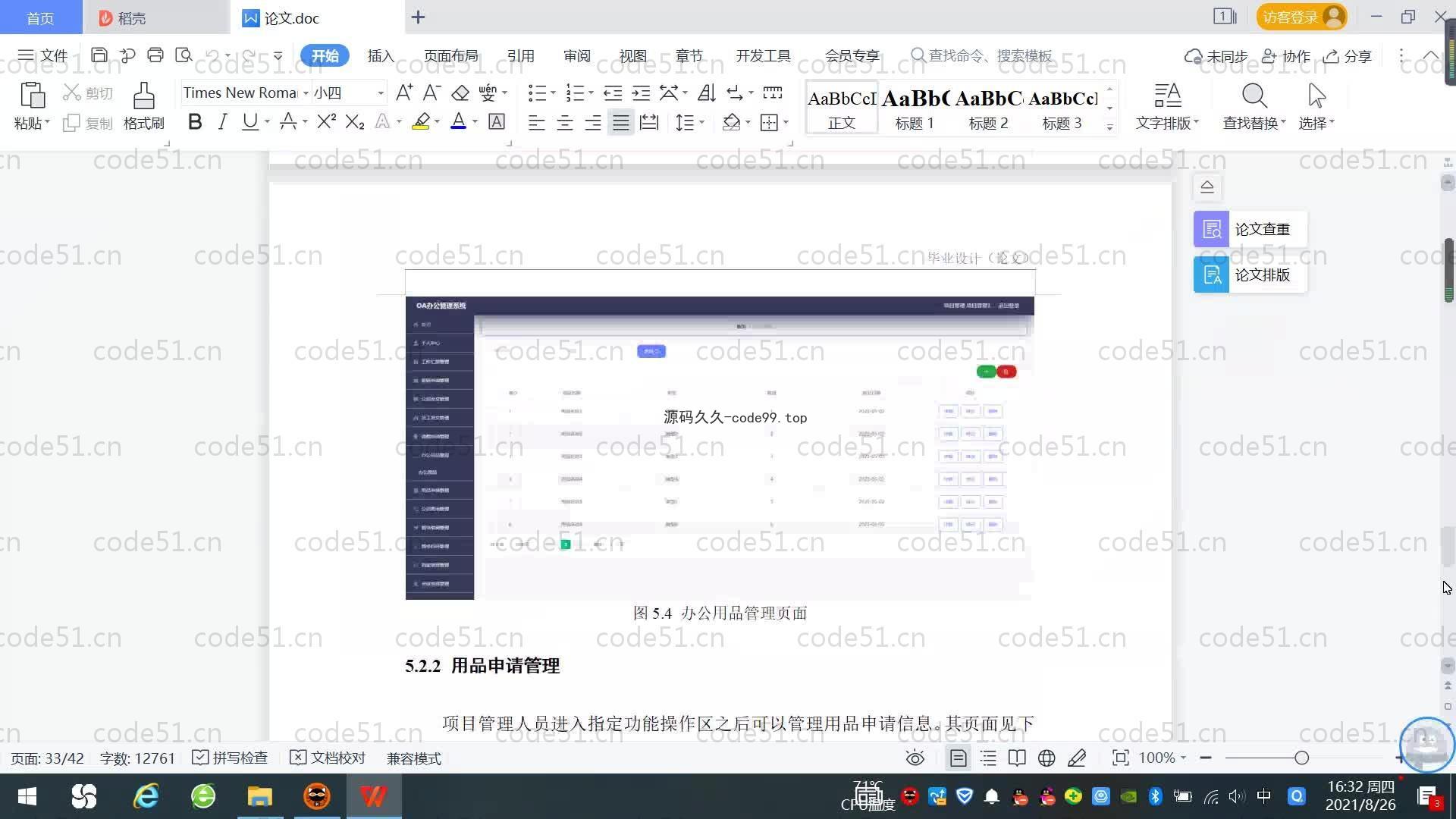Click the highlight color marker swatch

pos(421,121)
